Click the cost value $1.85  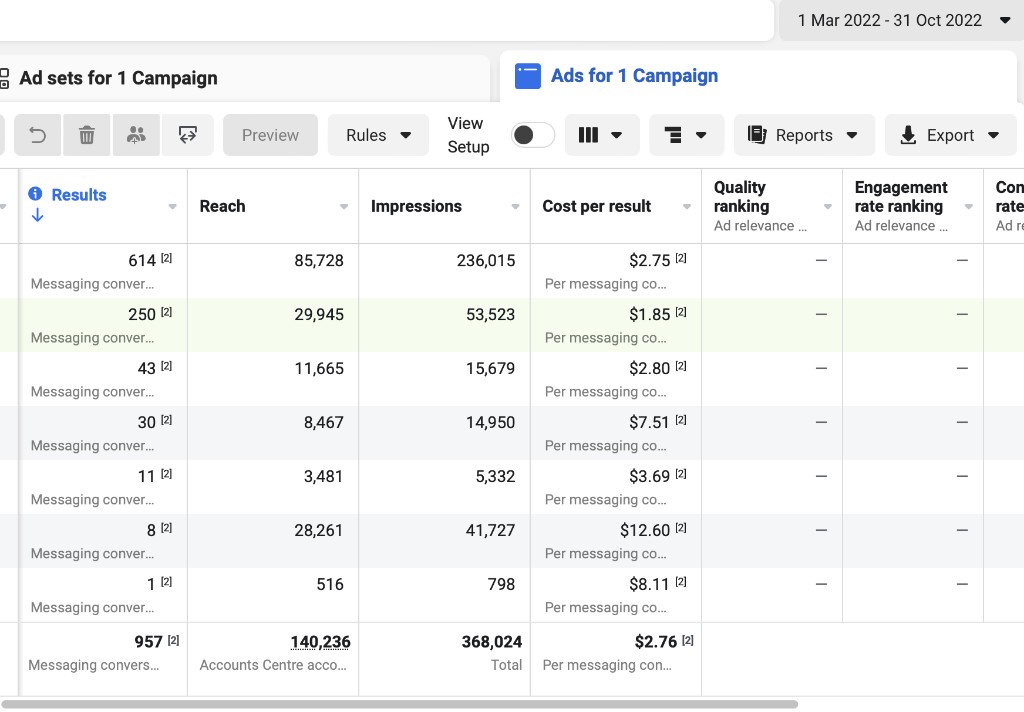tap(650, 315)
